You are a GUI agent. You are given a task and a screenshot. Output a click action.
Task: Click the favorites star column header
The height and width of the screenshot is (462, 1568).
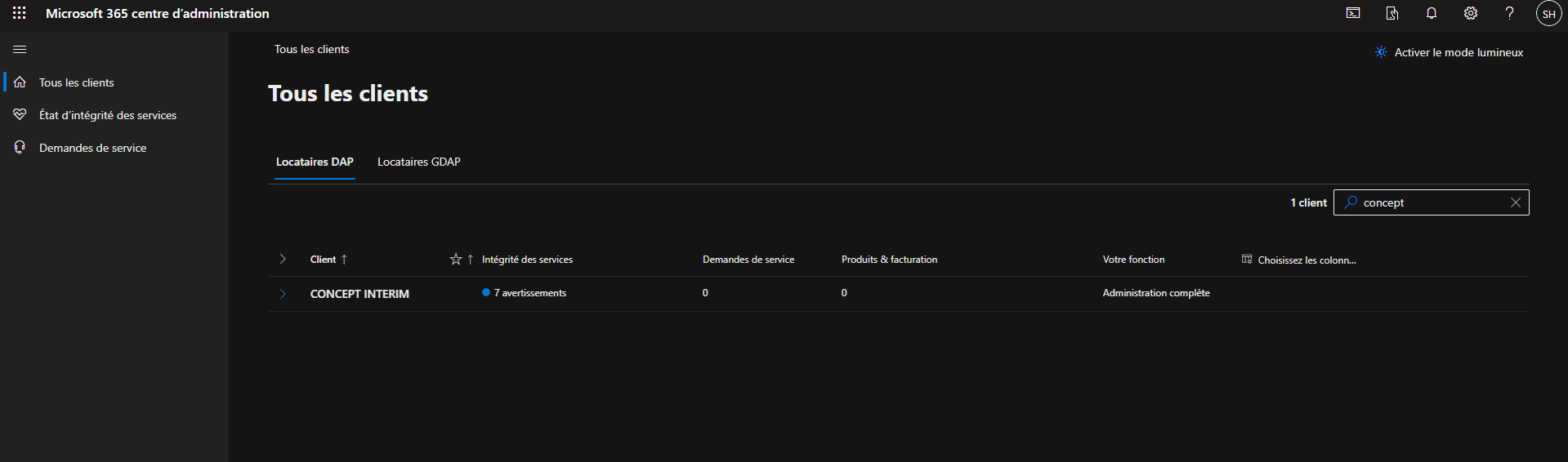(x=456, y=260)
